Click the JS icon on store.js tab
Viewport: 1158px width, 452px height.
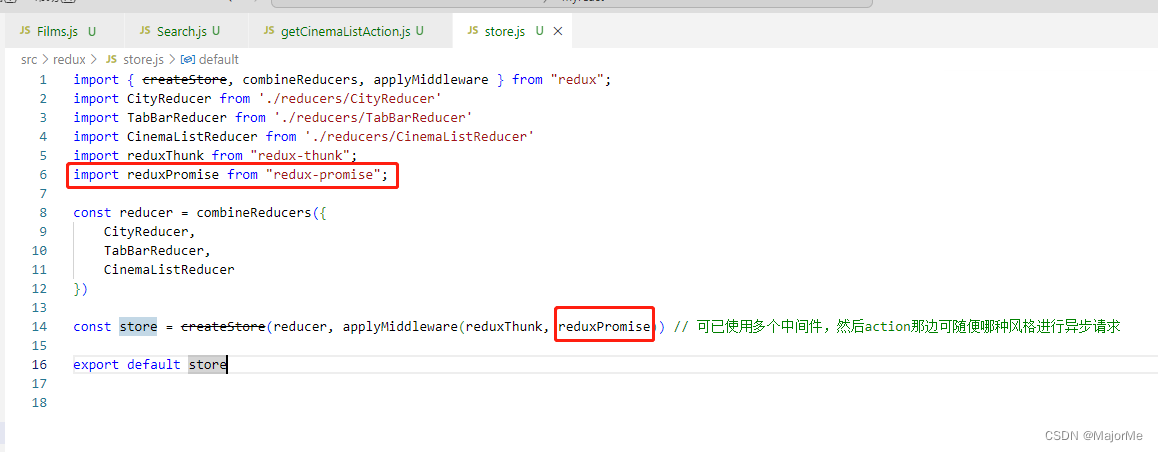coord(473,31)
